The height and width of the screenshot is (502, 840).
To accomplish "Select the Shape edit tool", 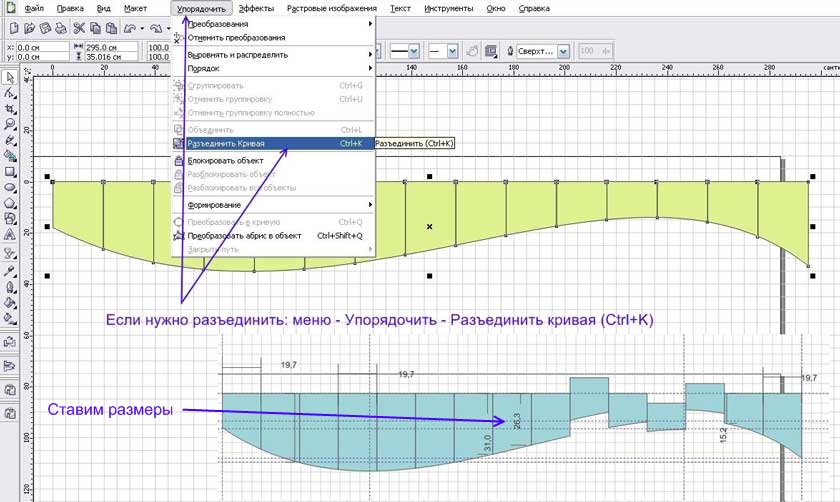I will (9, 92).
